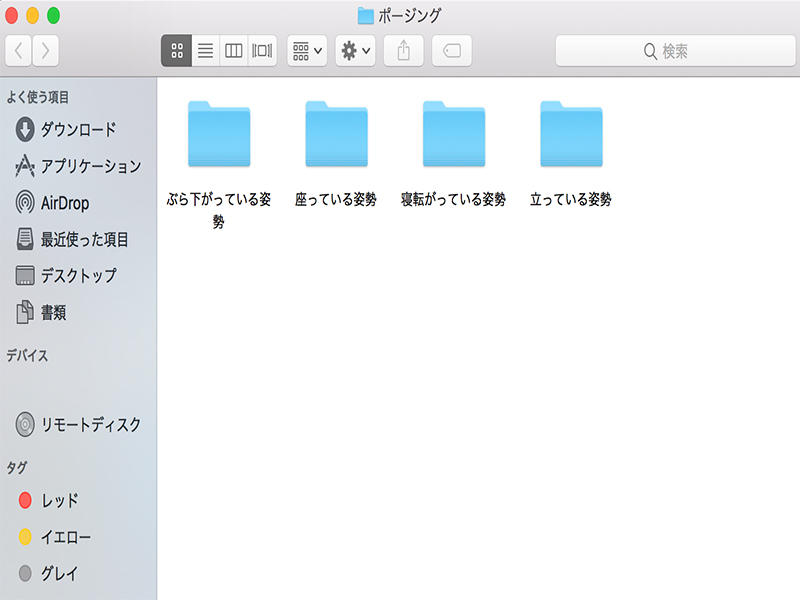The height and width of the screenshot is (600, 800).
Task: Click the リモートディスク disc icon
Action: tap(25, 424)
